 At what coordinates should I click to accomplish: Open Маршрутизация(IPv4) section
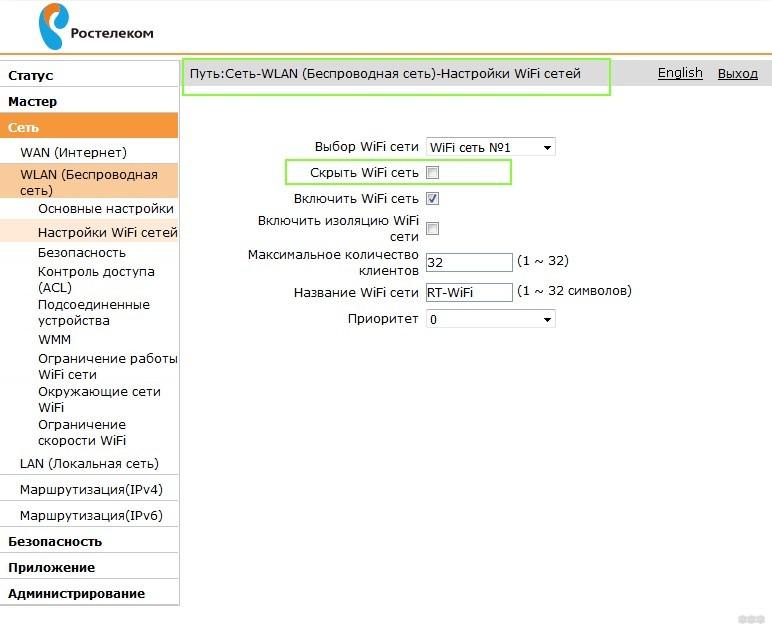(91, 490)
